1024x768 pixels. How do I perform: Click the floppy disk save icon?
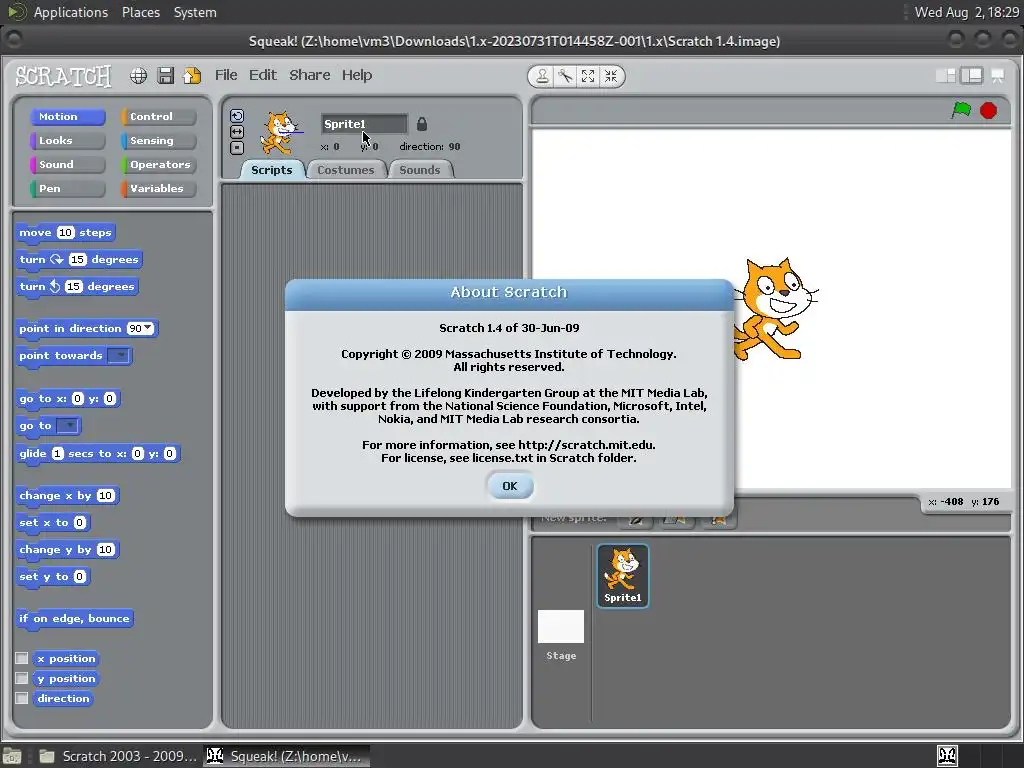click(x=165, y=76)
